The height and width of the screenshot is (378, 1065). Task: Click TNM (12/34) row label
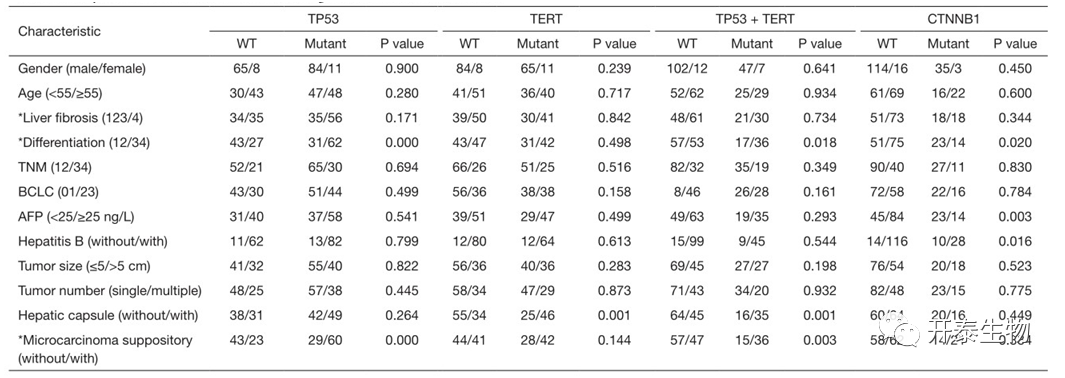[54, 168]
